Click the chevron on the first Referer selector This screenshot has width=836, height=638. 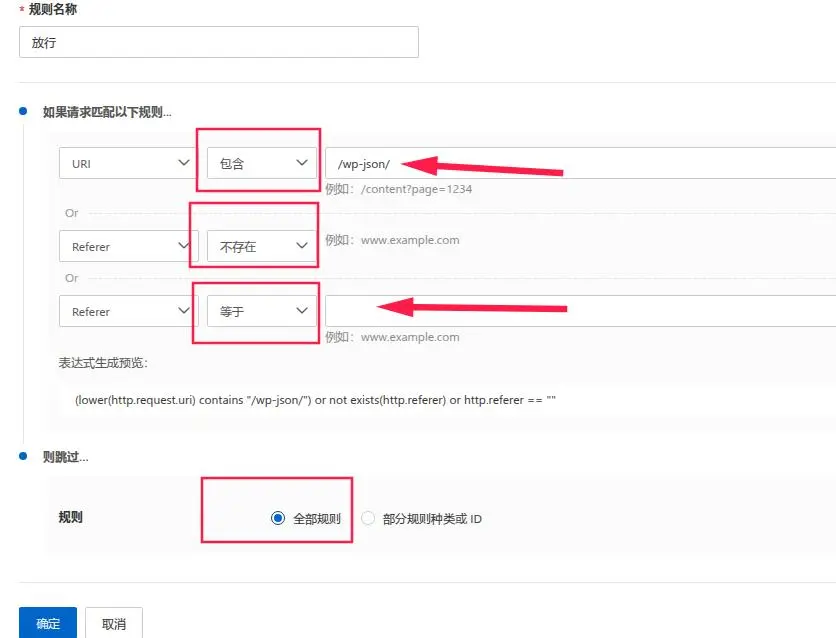click(183, 246)
